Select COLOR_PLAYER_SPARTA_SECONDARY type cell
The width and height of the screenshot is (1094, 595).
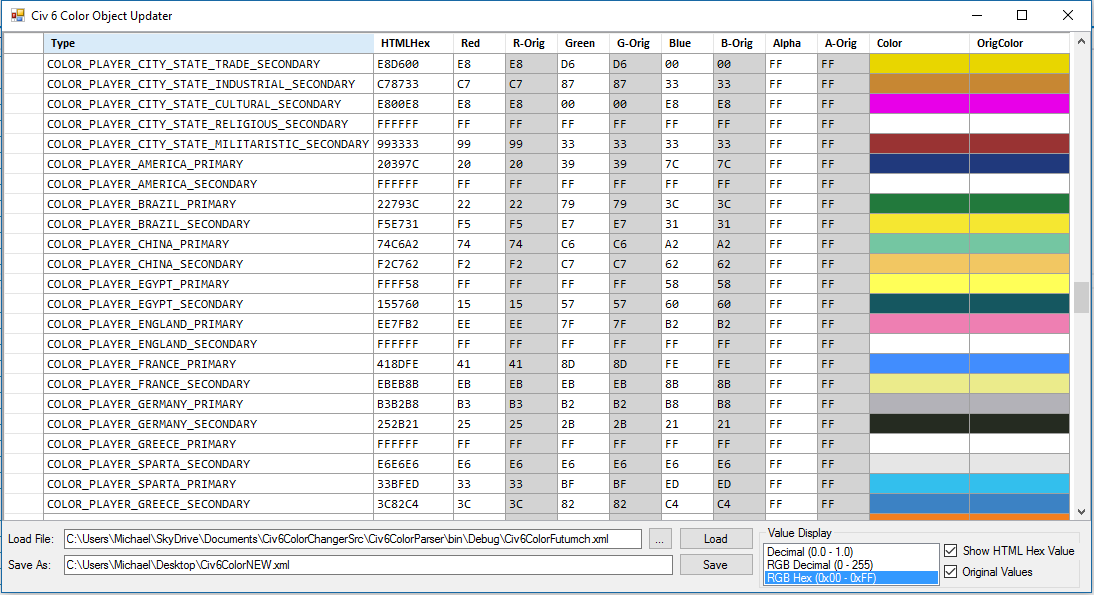[208, 464]
